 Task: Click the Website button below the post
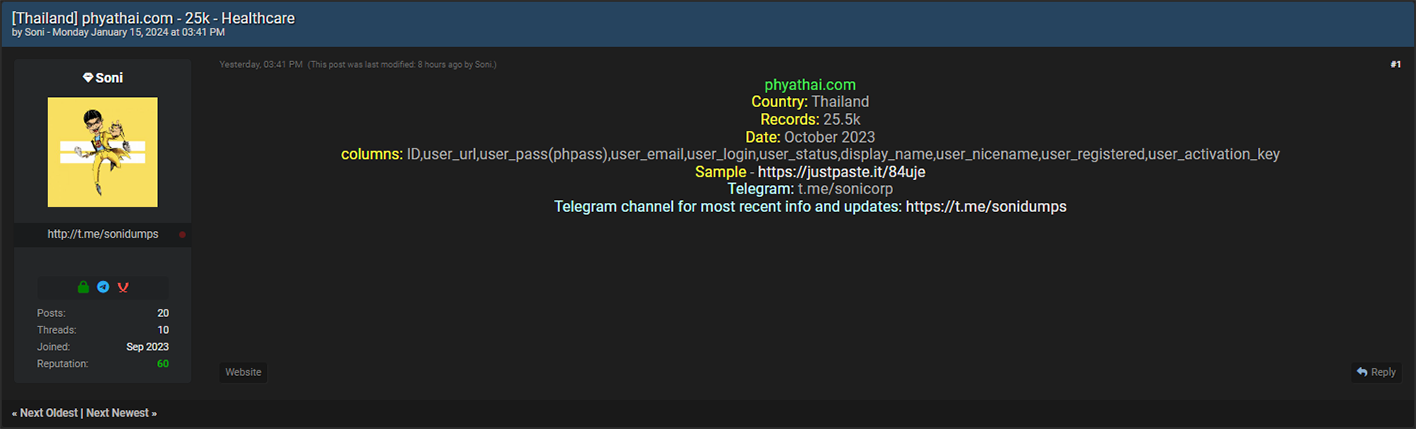click(x=243, y=372)
